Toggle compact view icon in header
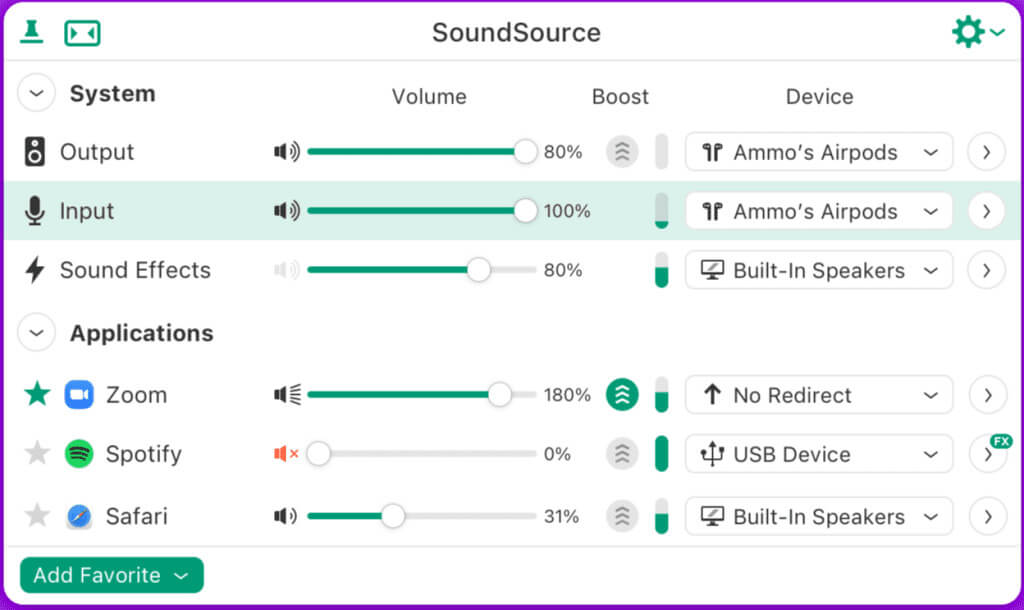The height and width of the screenshot is (610, 1024). 82,33
